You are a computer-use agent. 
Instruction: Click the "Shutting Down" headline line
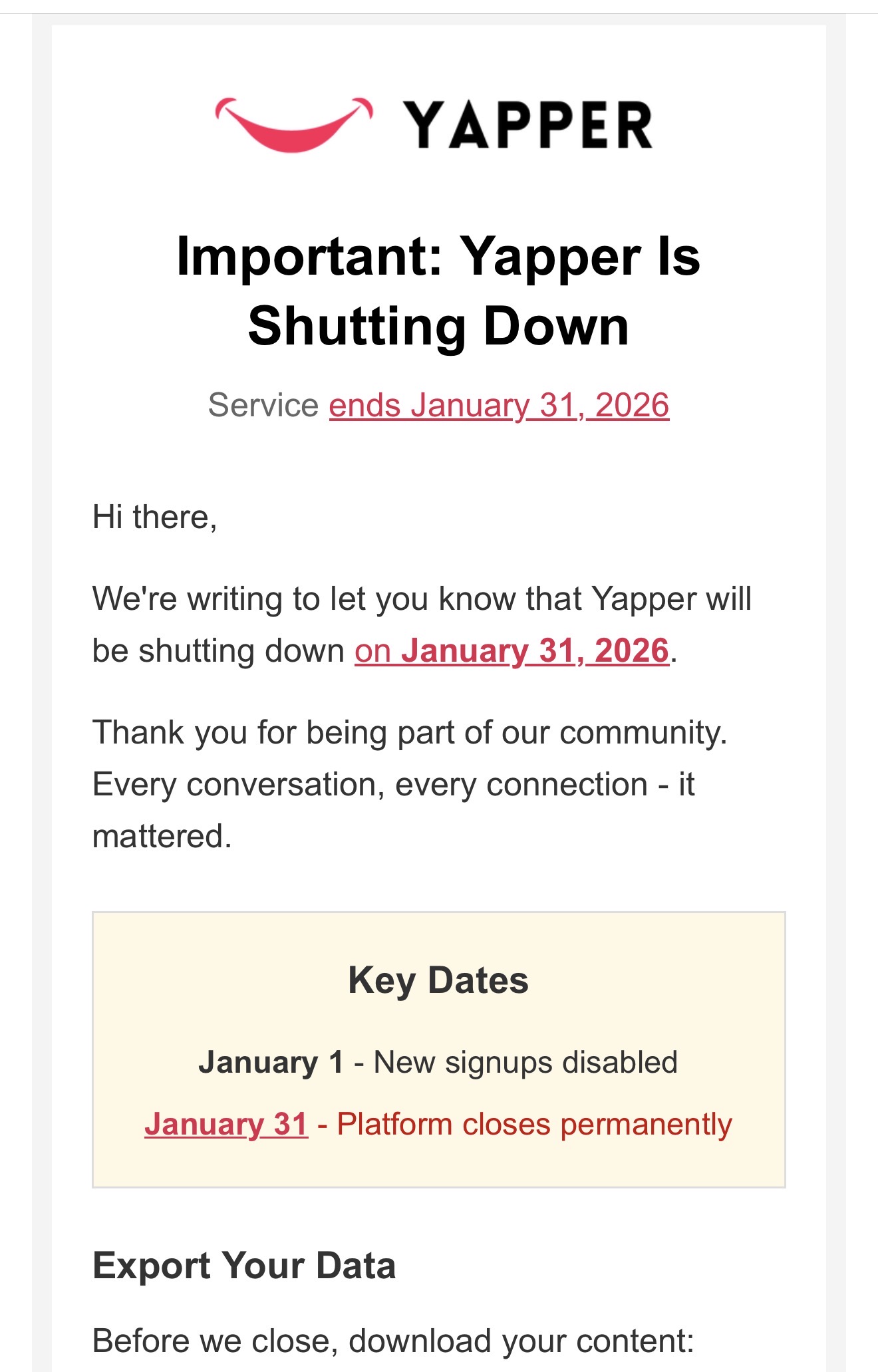coord(438,327)
